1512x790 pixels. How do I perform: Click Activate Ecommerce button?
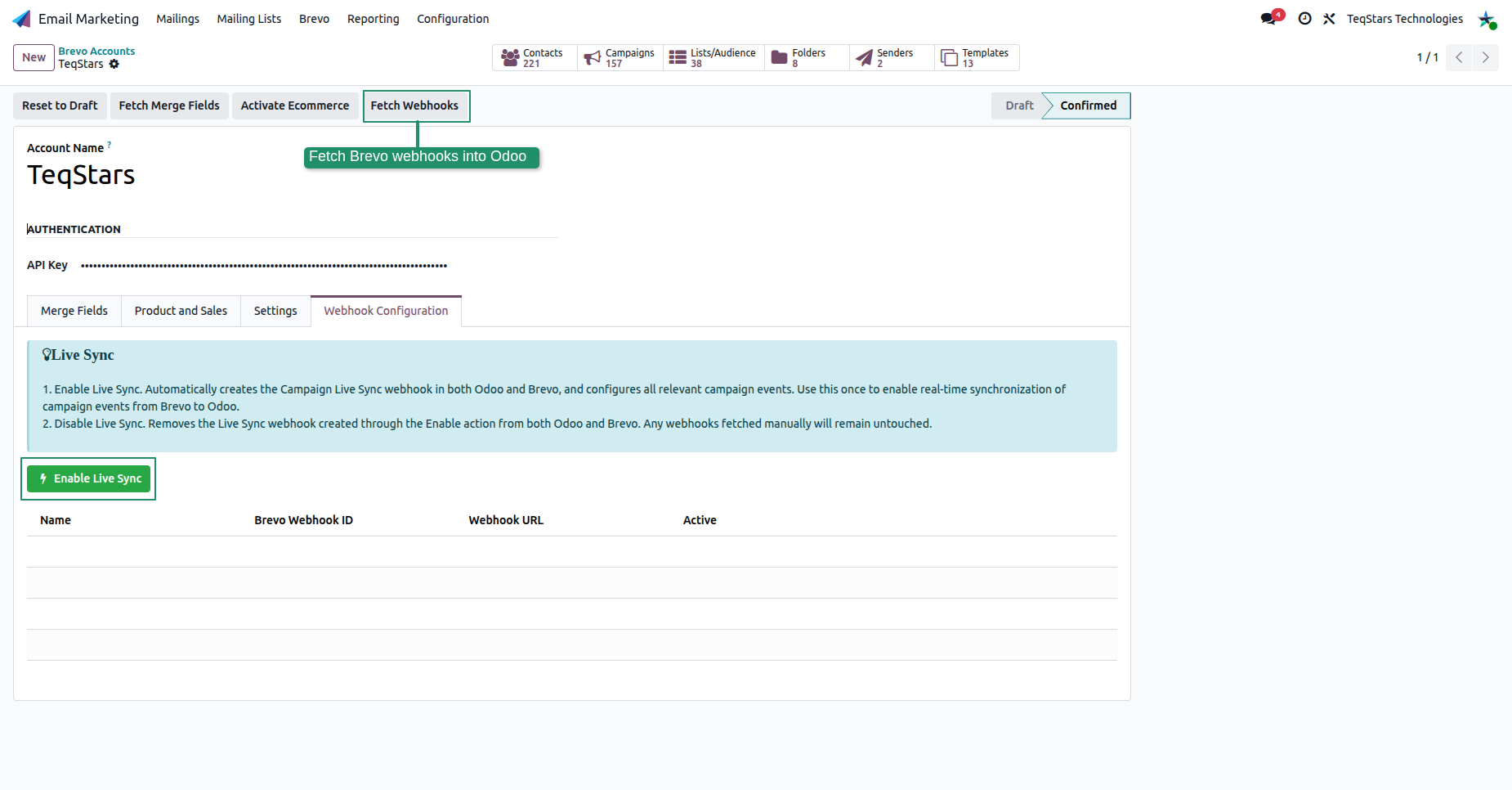point(295,105)
